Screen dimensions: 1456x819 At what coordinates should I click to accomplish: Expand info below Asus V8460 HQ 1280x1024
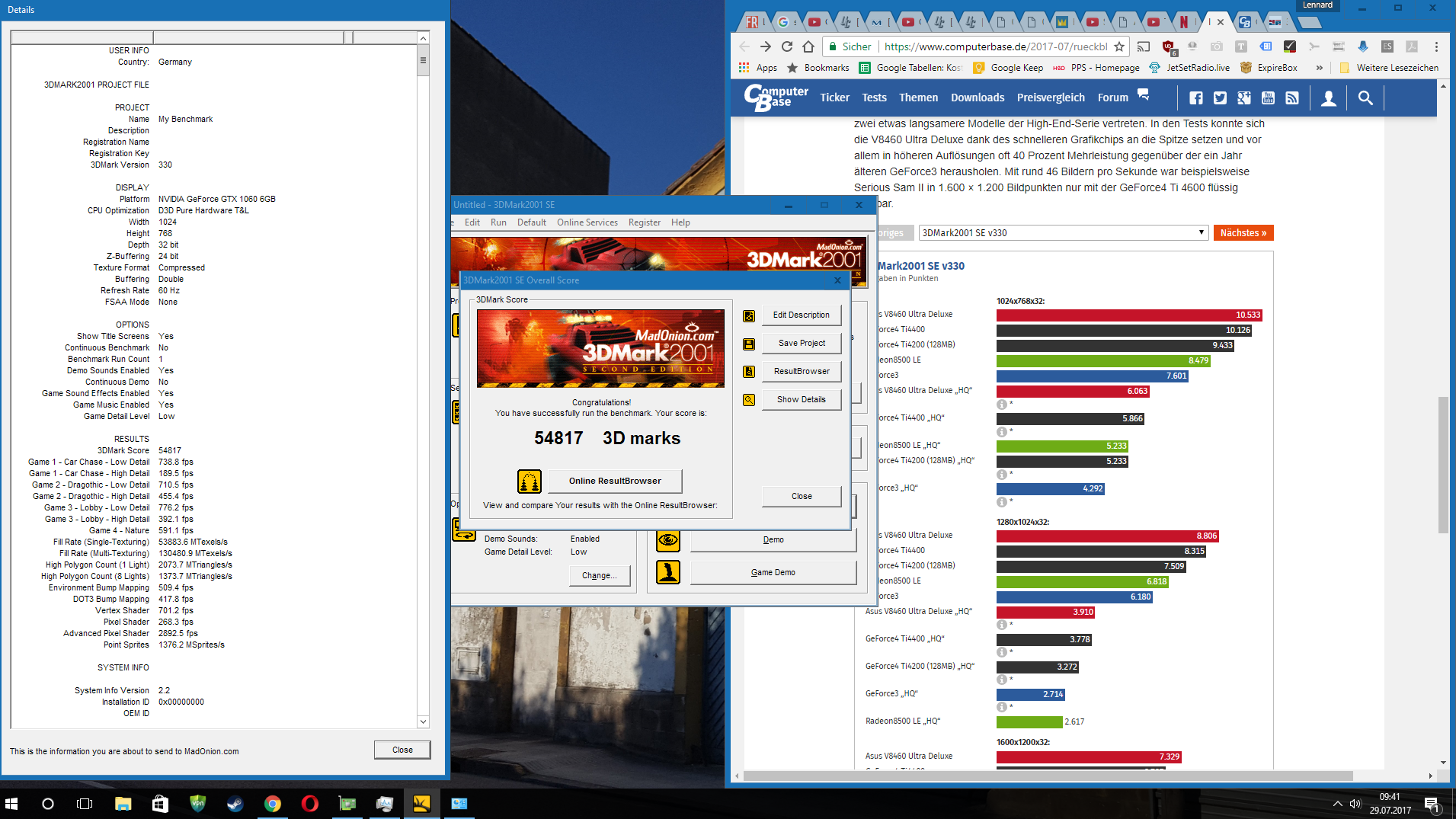(1002, 625)
